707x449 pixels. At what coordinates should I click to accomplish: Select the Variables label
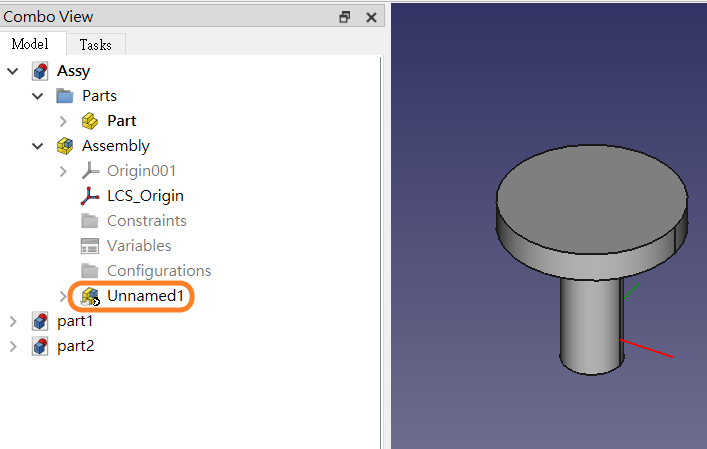(x=139, y=246)
